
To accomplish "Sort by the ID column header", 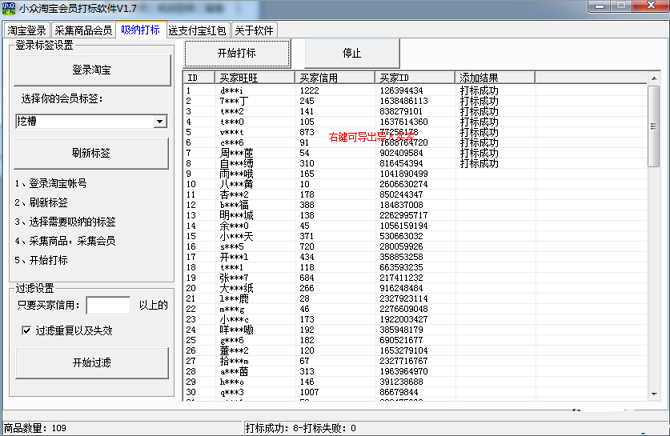I will pos(199,78).
